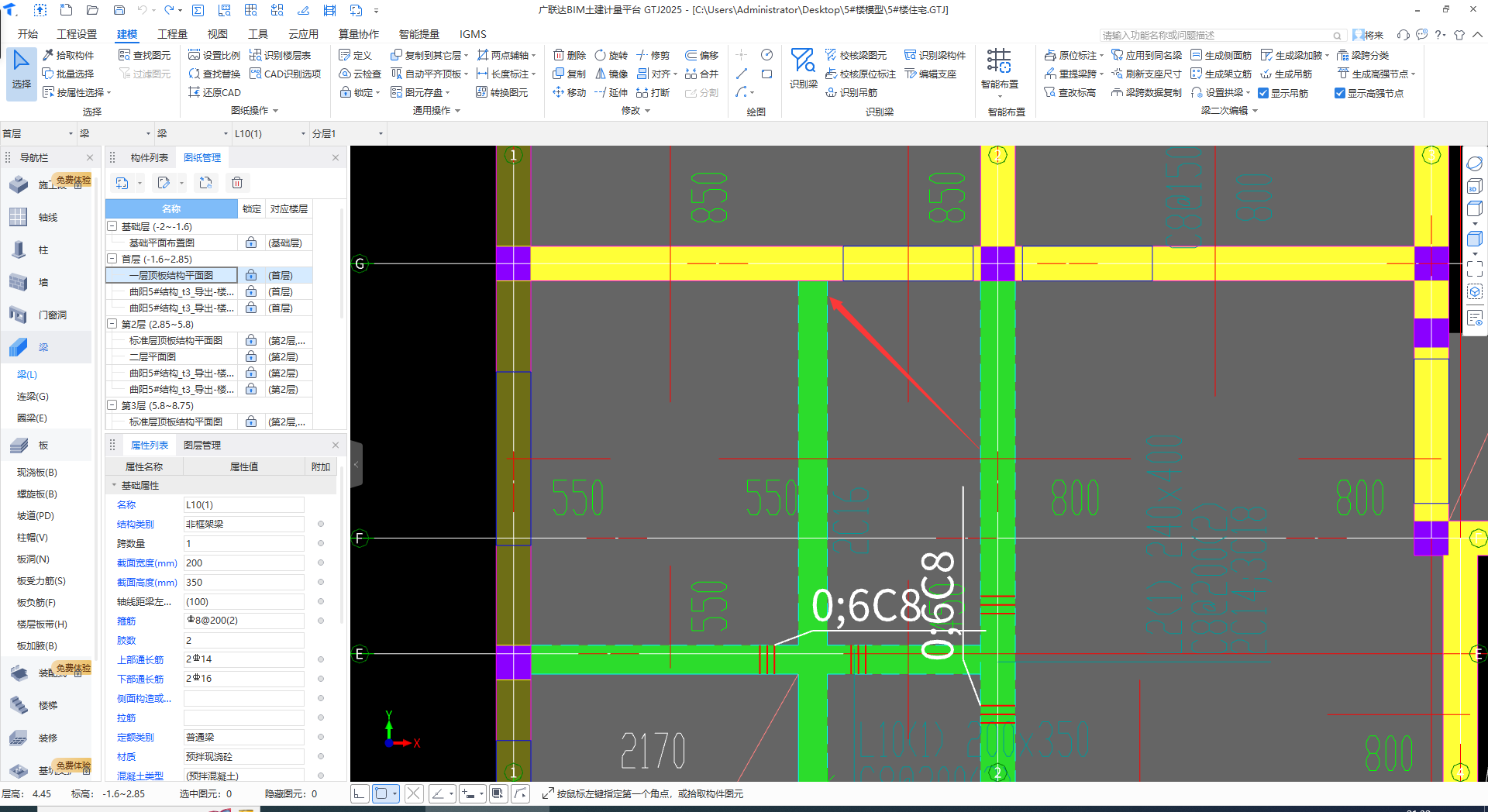Open 智能提量 ribbon tab
Screen dimensions: 1488x812
[419, 34]
